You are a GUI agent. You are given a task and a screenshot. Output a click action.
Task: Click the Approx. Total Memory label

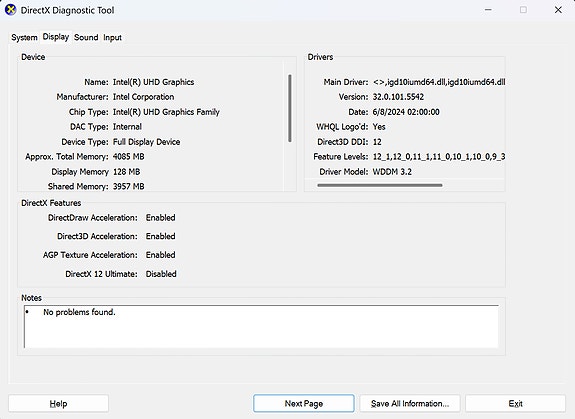point(67,157)
